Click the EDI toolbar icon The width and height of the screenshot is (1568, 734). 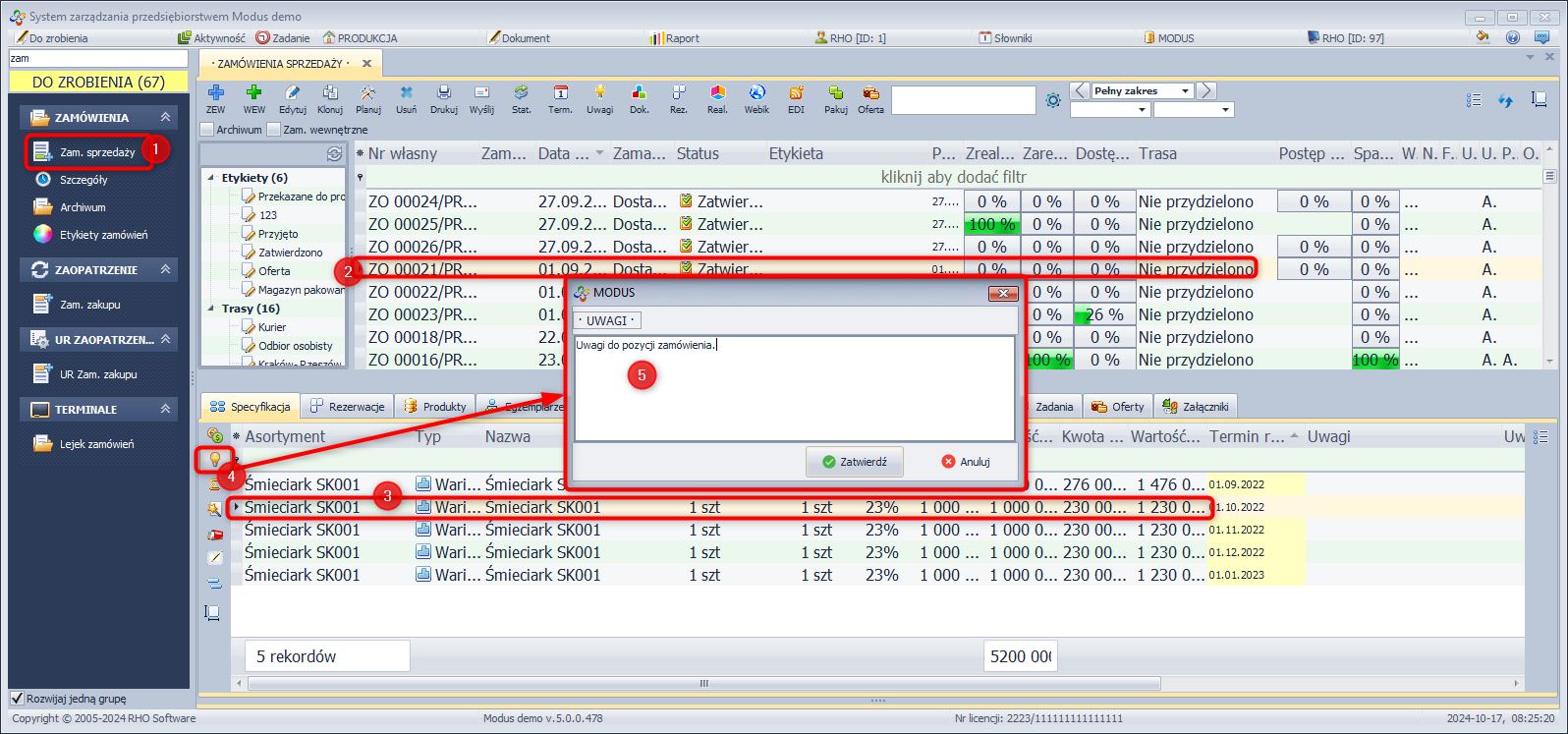coord(796,93)
